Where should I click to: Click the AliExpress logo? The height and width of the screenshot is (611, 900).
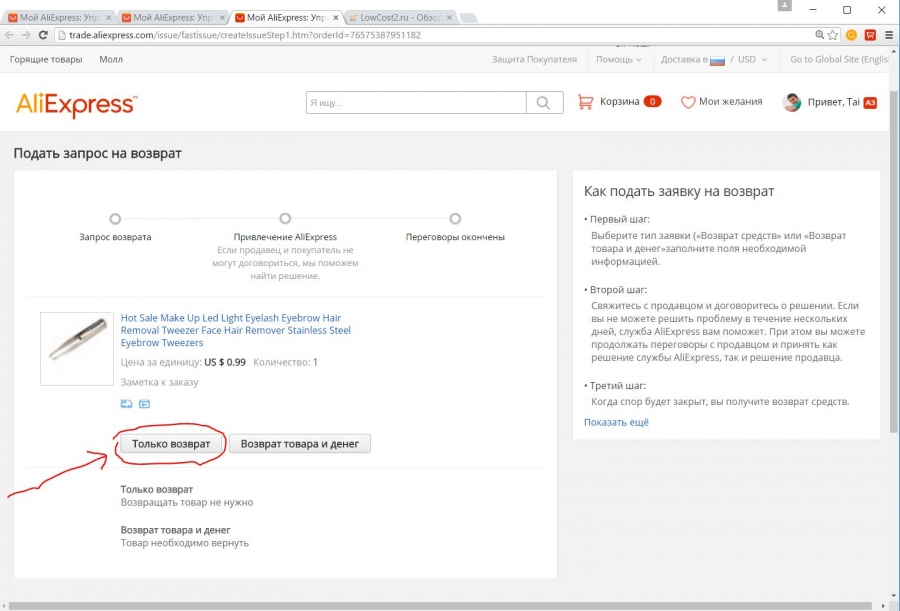coord(76,105)
